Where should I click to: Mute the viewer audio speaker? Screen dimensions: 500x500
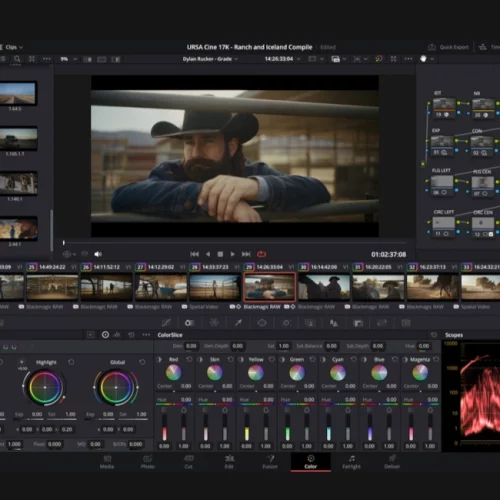[x=98, y=254]
